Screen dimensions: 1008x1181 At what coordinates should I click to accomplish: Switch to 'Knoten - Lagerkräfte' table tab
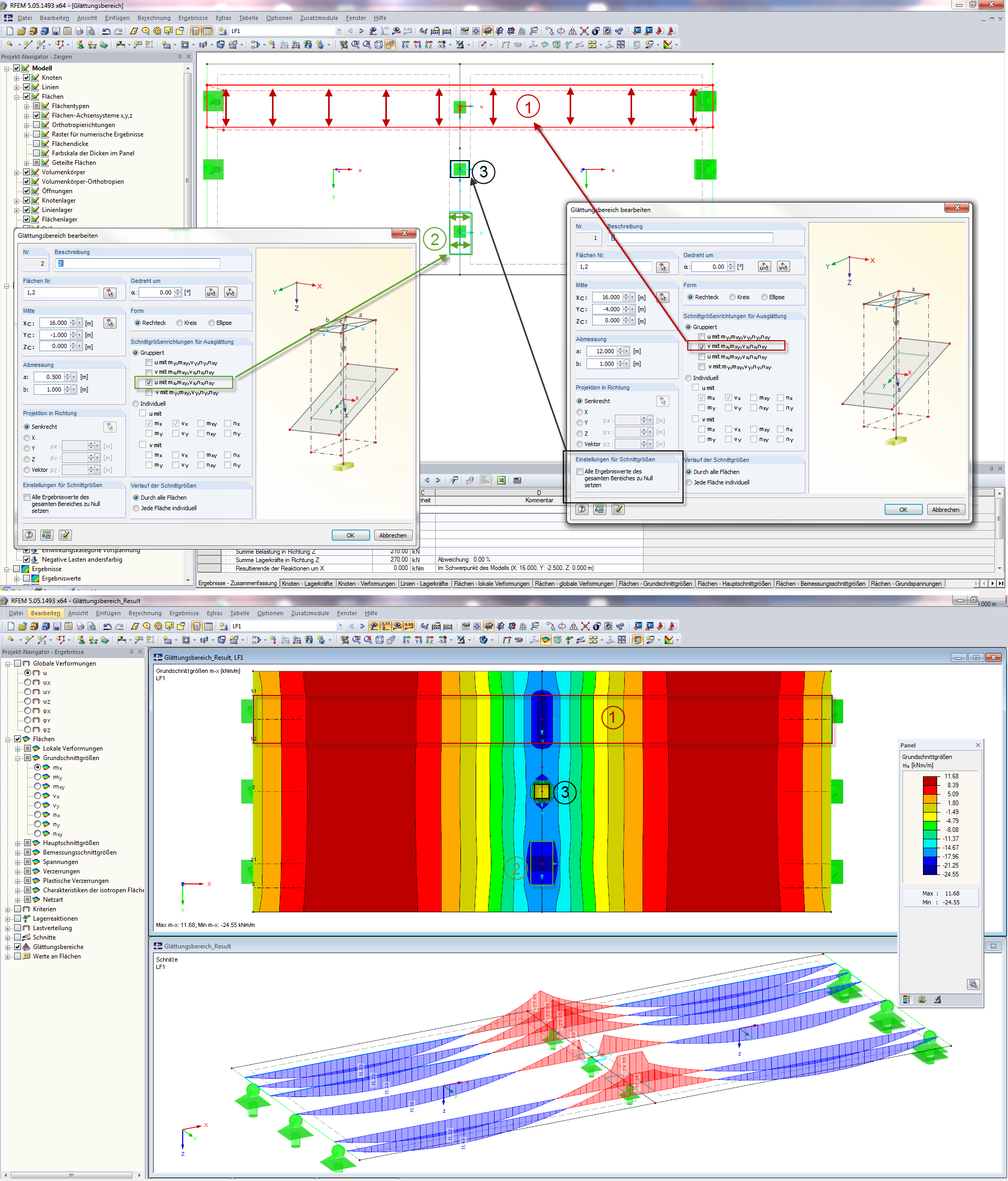[x=307, y=584]
